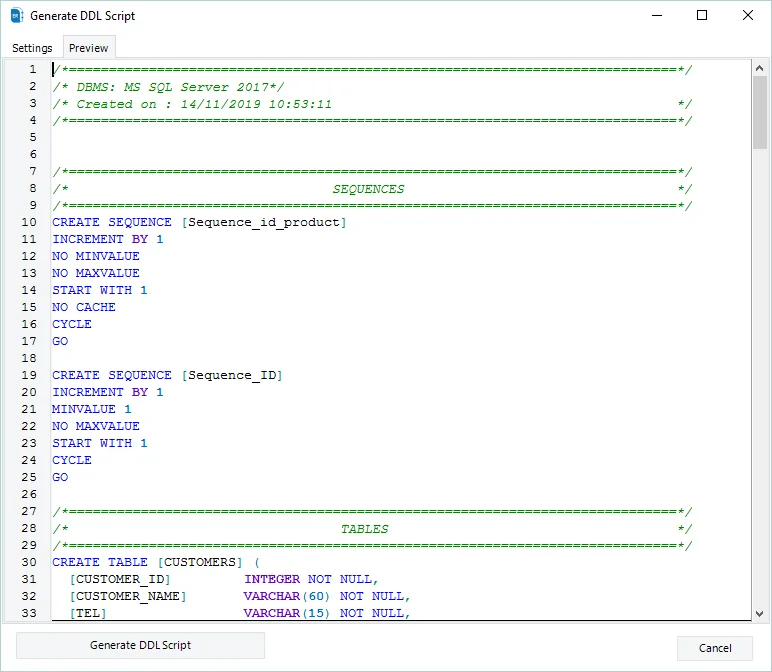Click 'INCREMENT BY 1' on line 11
This screenshot has height=672, width=772.
pos(107,239)
